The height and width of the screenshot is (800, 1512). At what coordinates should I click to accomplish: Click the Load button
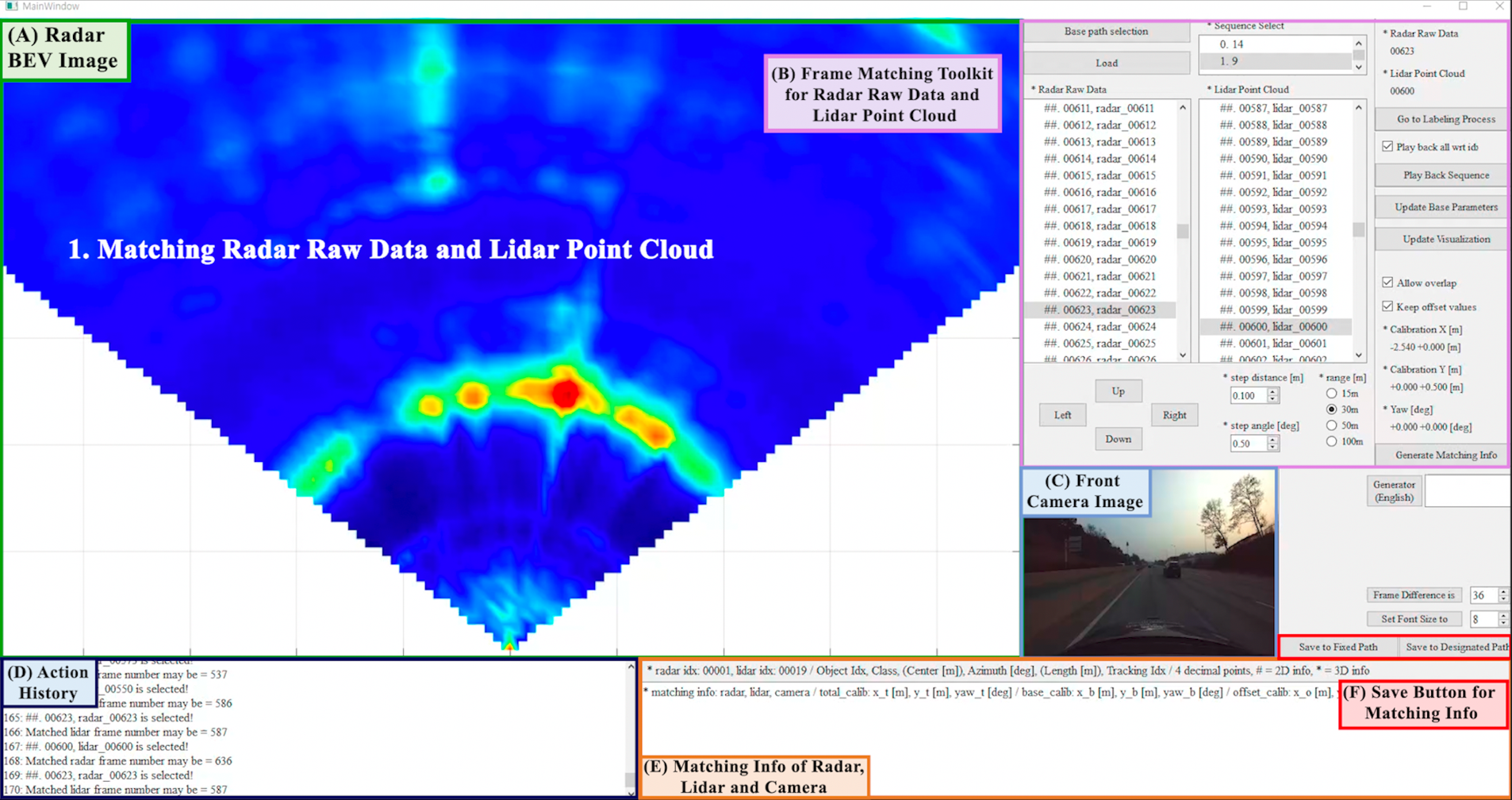click(1106, 63)
